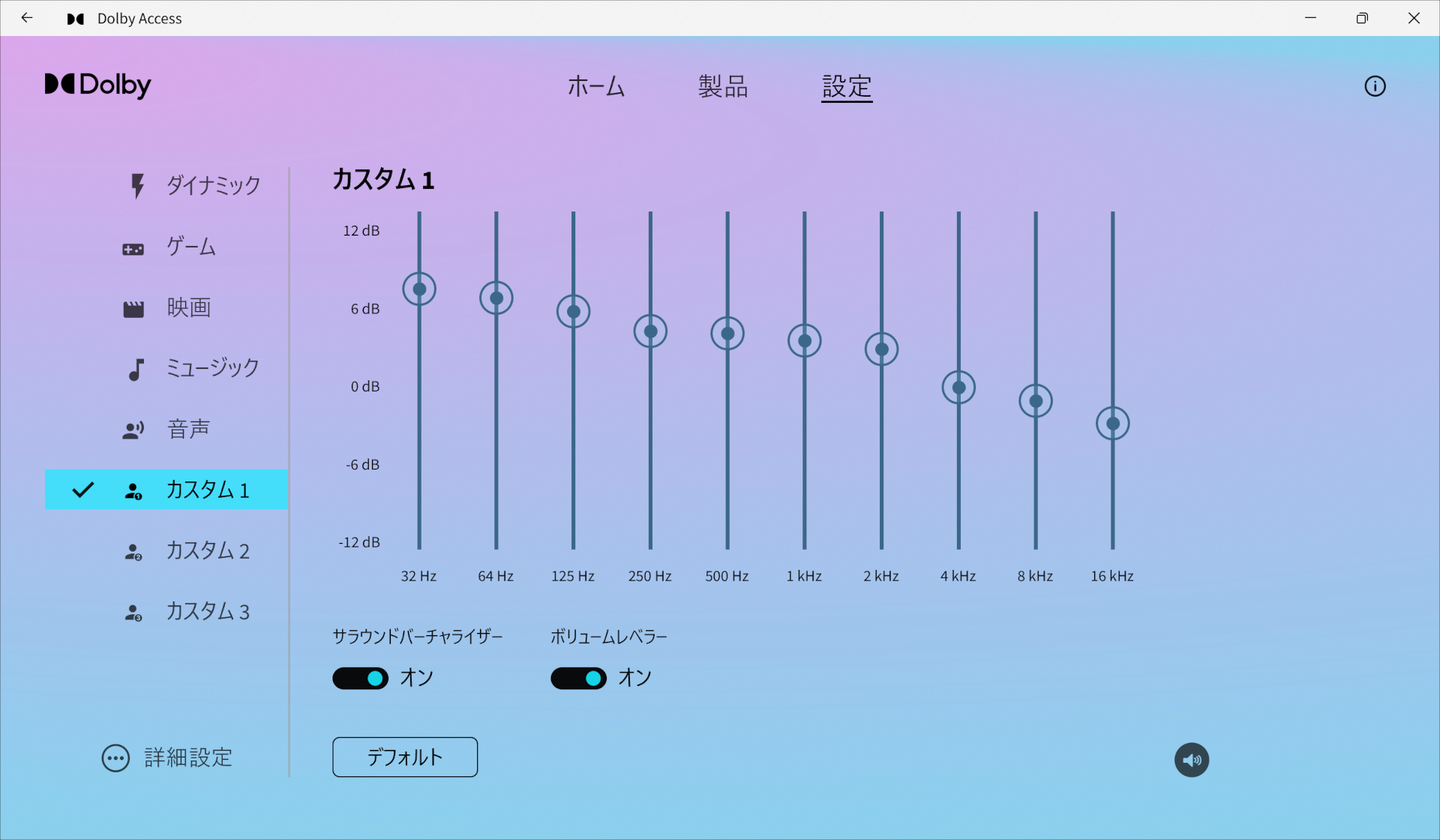
Task: Open the 製品 tab
Action: click(723, 86)
